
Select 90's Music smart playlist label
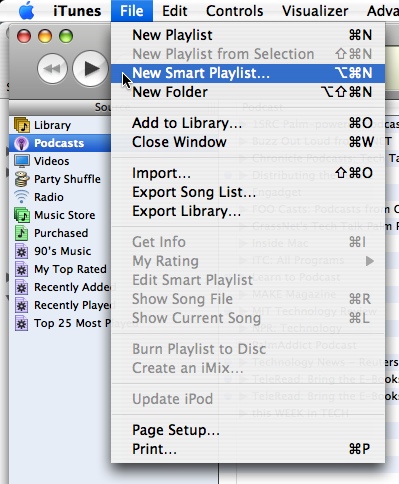(62, 251)
